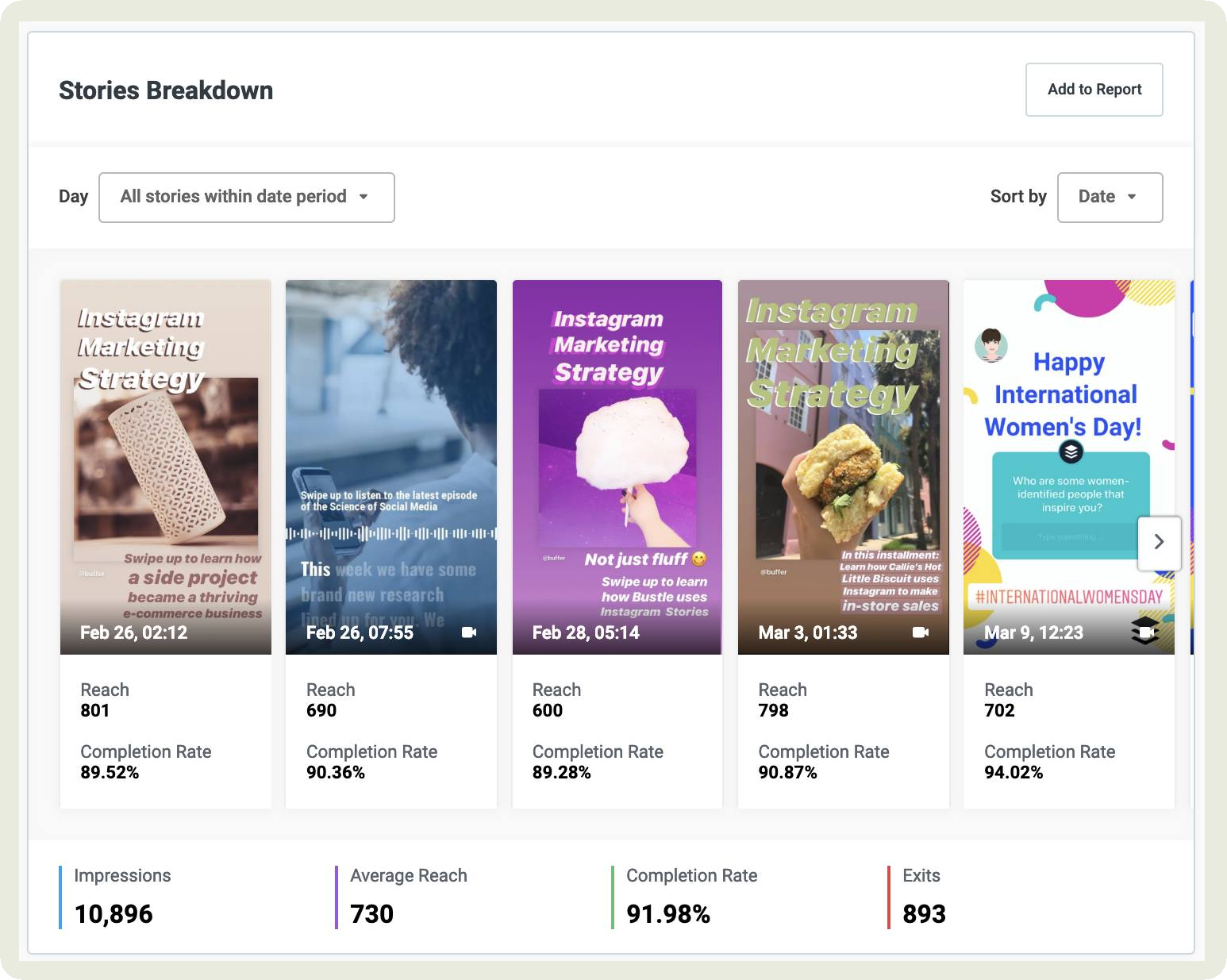Select the Impressions total of 10,896

pos(113,913)
